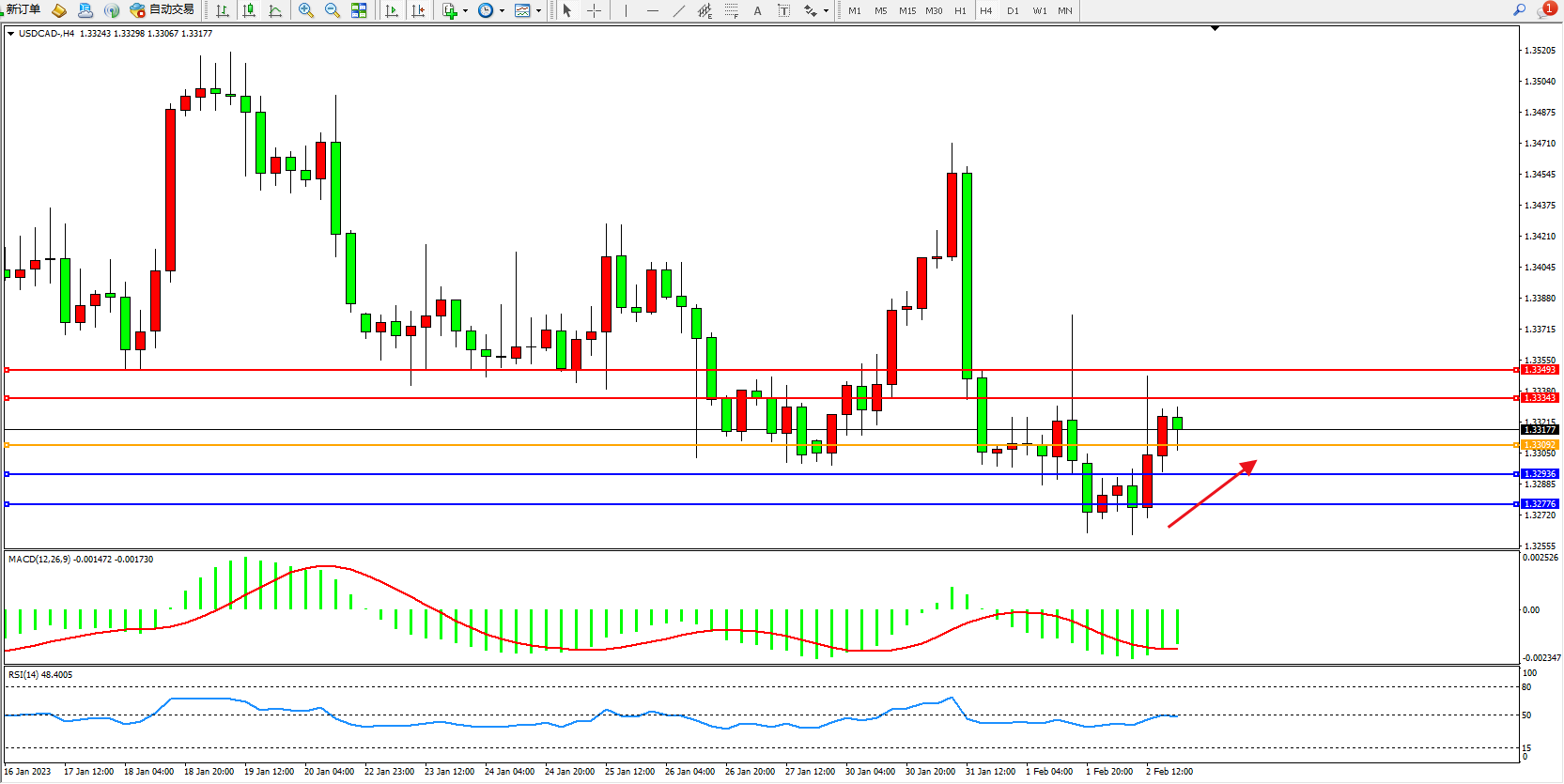This screenshot has width=1564, height=784.
Task: Select the Crosshair cursor tool
Action: point(594,10)
